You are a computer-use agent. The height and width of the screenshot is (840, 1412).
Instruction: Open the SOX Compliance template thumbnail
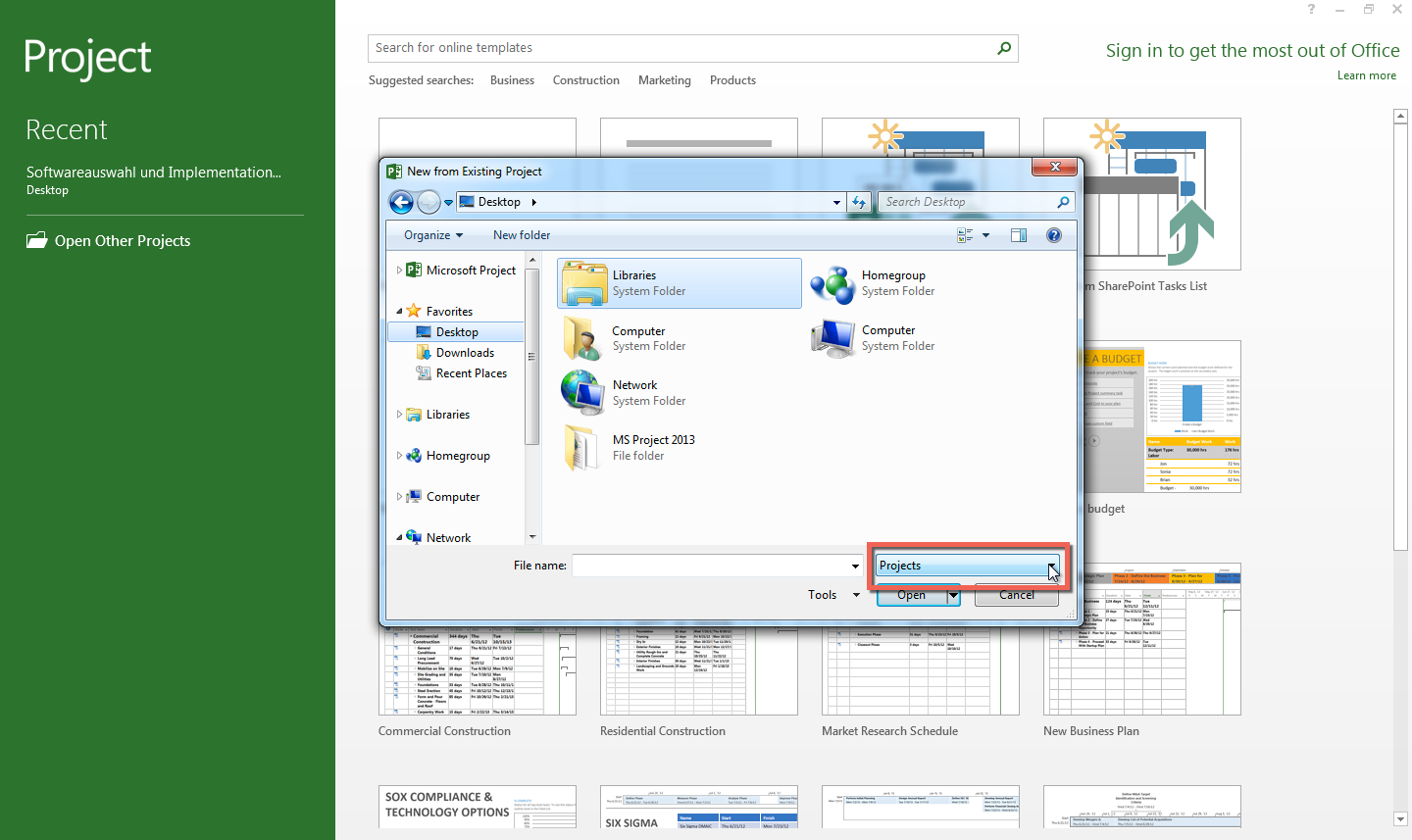click(478, 807)
